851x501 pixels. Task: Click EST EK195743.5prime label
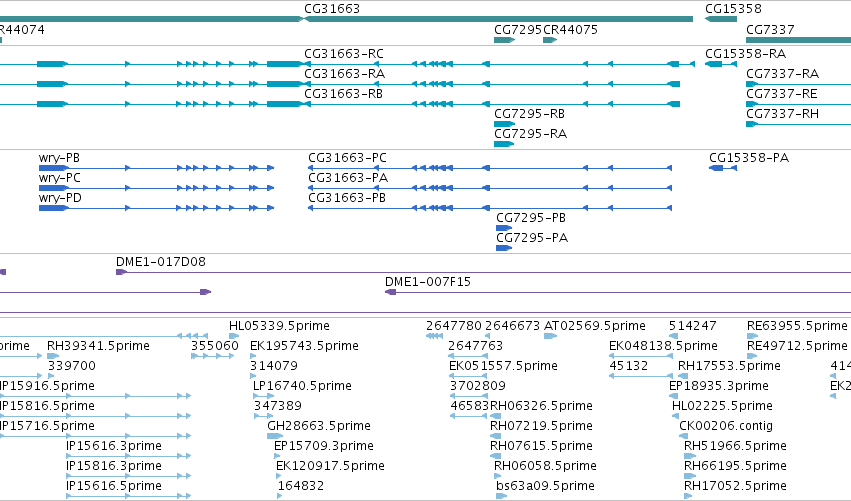304,346
